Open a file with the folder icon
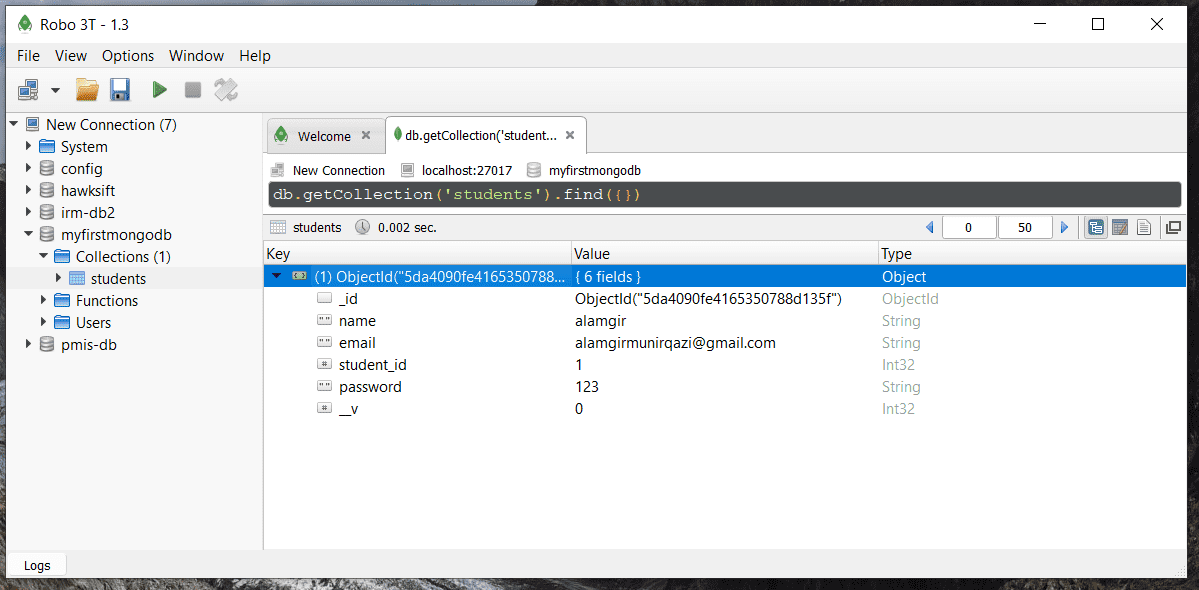 point(87,90)
